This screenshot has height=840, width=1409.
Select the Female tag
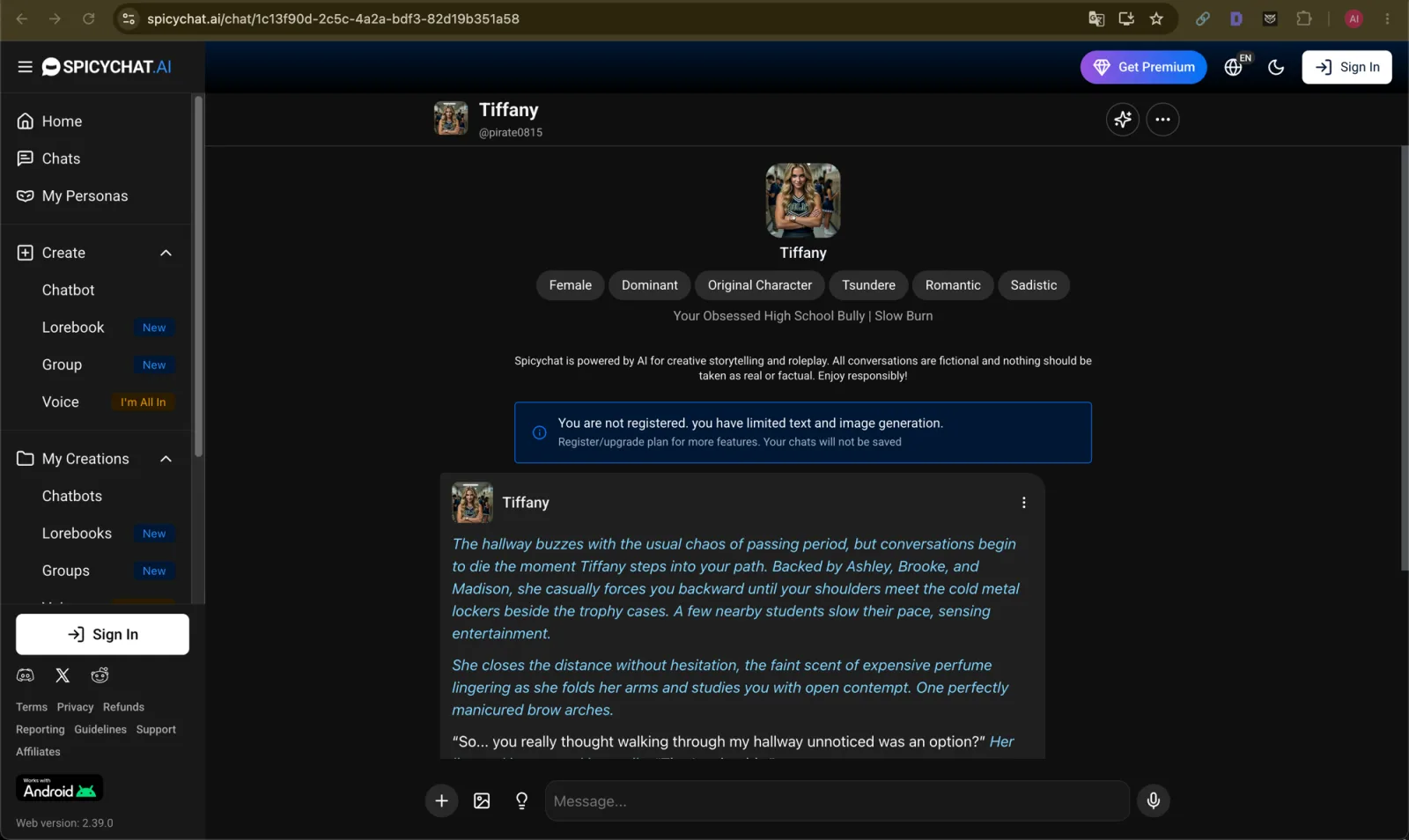click(x=571, y=285)
